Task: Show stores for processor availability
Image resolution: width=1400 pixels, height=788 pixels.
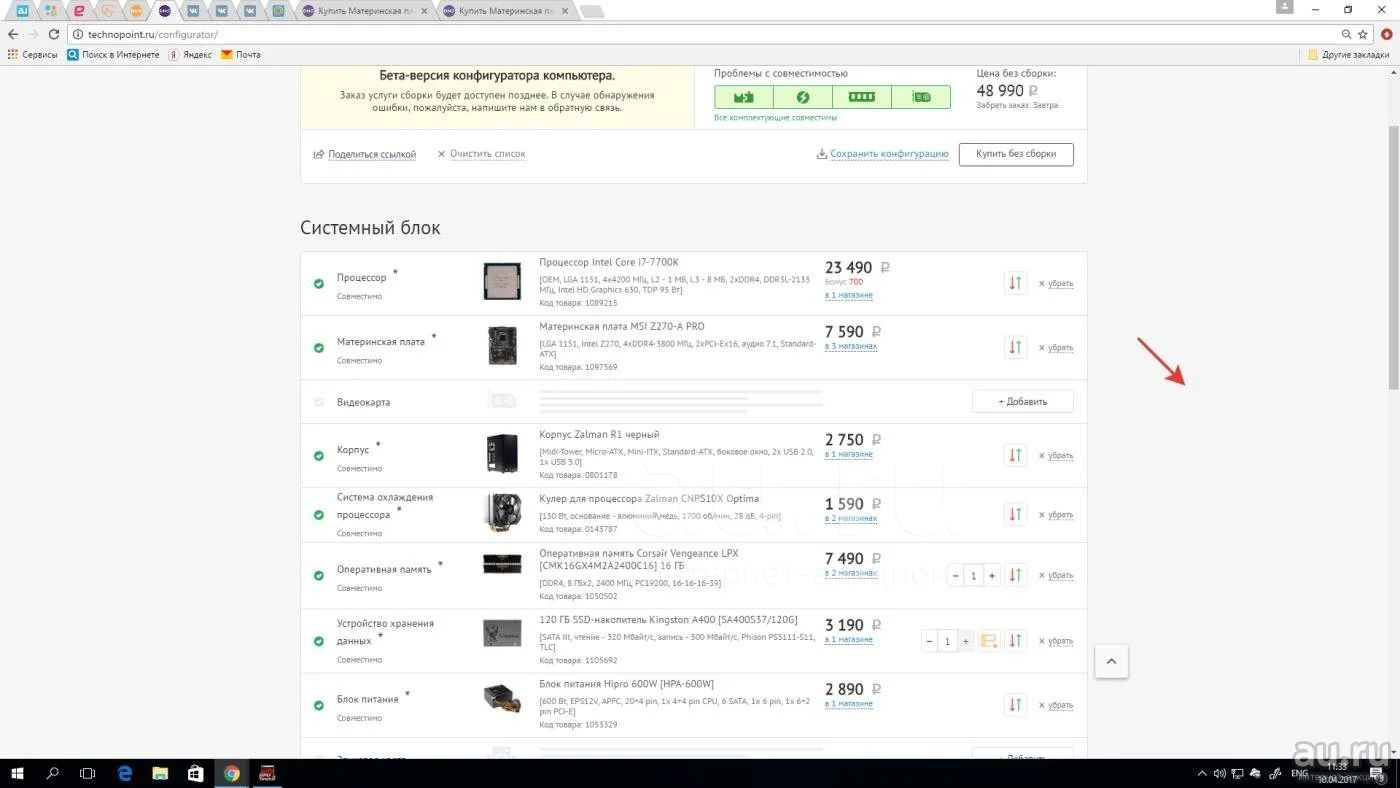Action: 849,295
